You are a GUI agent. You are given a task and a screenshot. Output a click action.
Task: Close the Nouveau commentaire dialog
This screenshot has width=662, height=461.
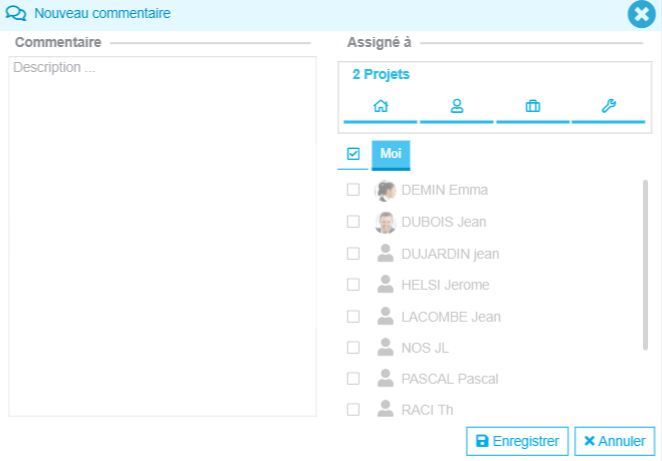pos(641,14)
